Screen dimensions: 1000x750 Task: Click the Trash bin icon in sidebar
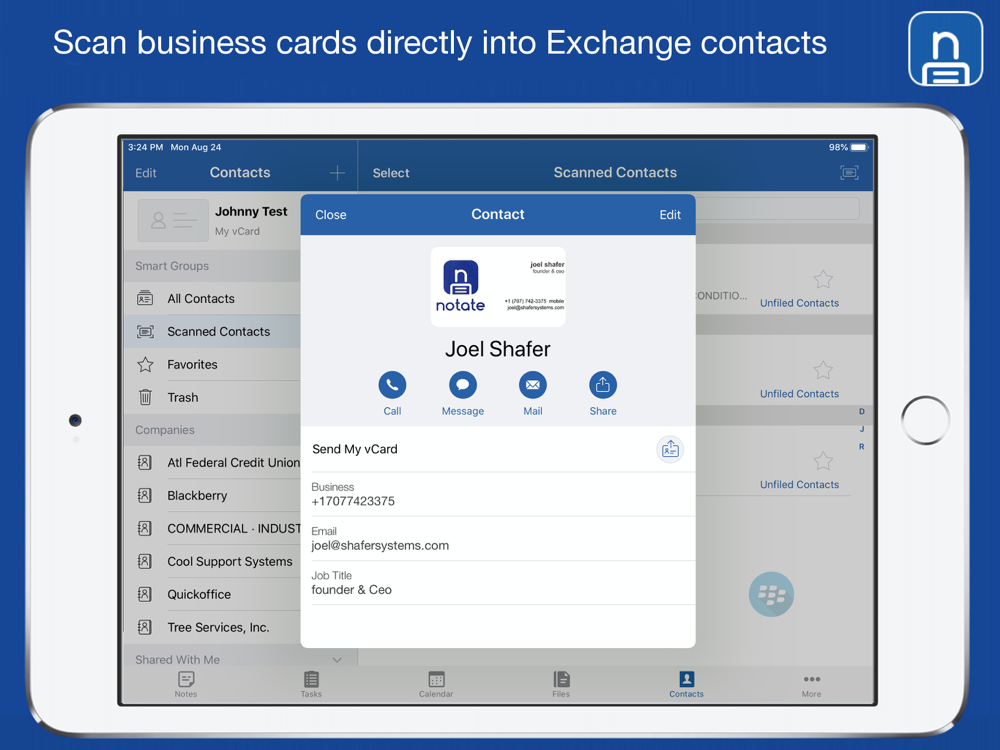coord(145,397)
